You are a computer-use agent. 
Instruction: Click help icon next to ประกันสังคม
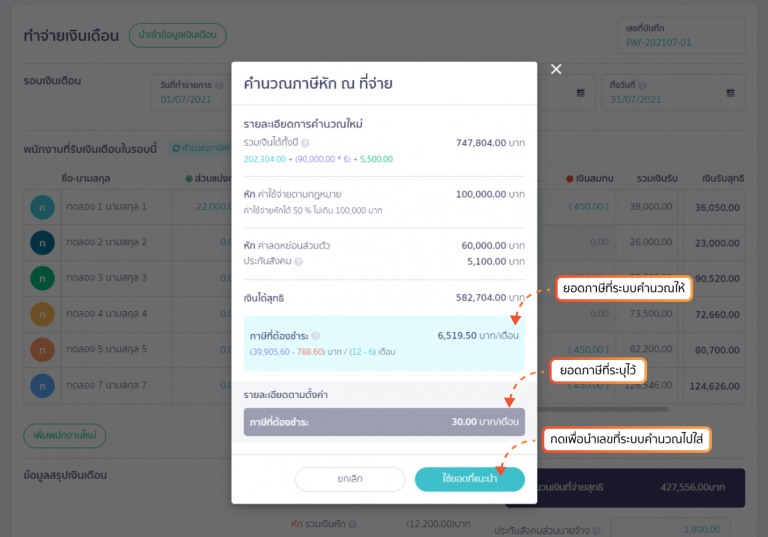299,261
